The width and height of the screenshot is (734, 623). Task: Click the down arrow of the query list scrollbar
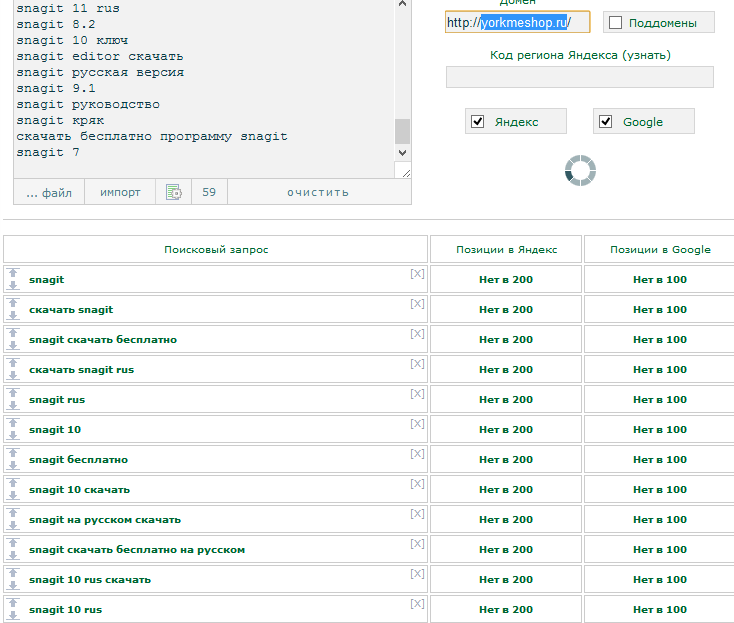(x=403, y=153)
